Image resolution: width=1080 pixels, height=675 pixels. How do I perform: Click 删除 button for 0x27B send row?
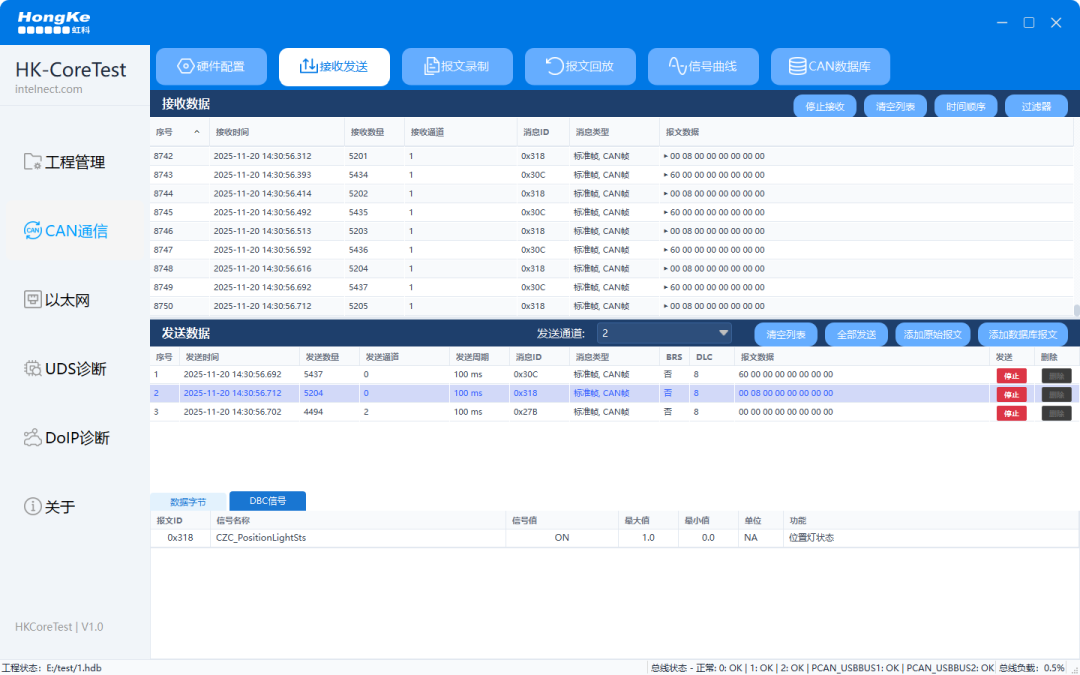[1056, 413]
